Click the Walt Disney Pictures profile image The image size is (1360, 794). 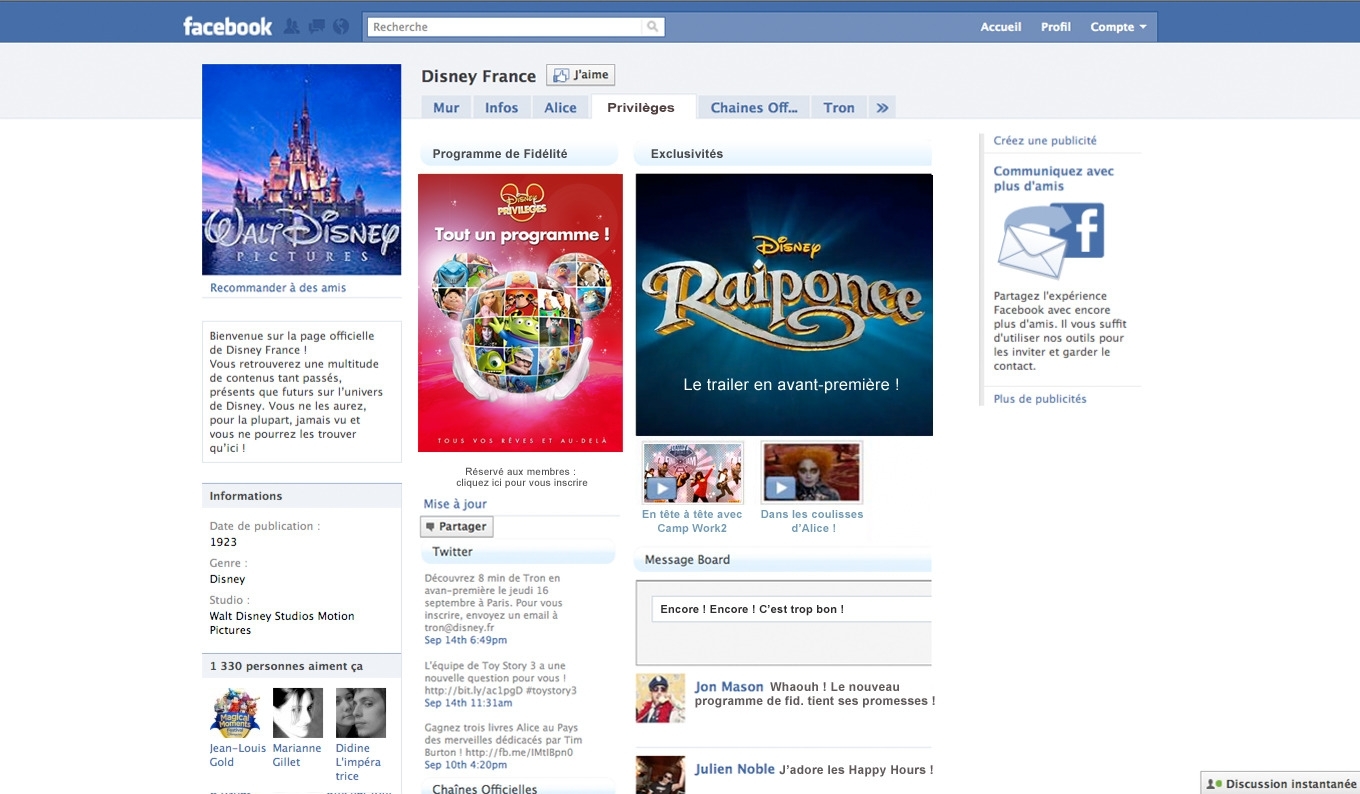click(x=301, y=170)
